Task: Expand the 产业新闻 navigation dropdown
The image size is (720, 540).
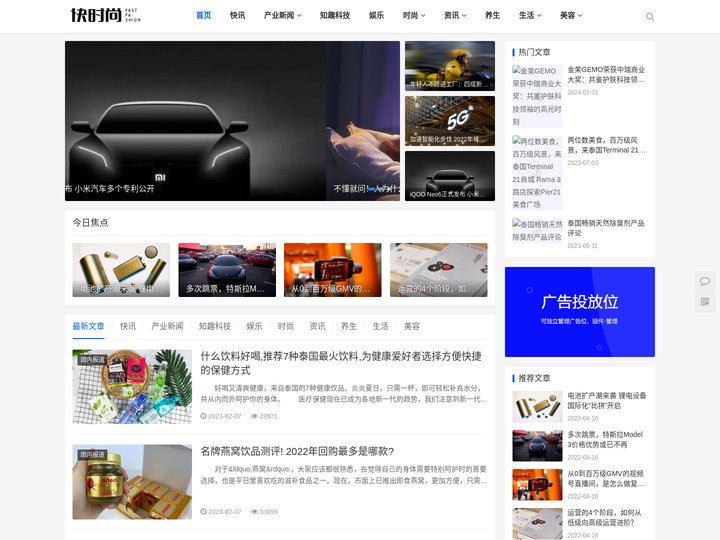Action: pyautogui.click(x=282, y=15)
